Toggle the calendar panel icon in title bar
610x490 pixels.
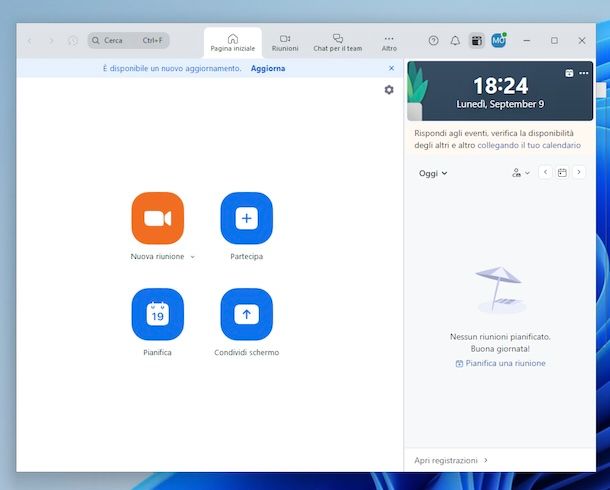point(477,40)
